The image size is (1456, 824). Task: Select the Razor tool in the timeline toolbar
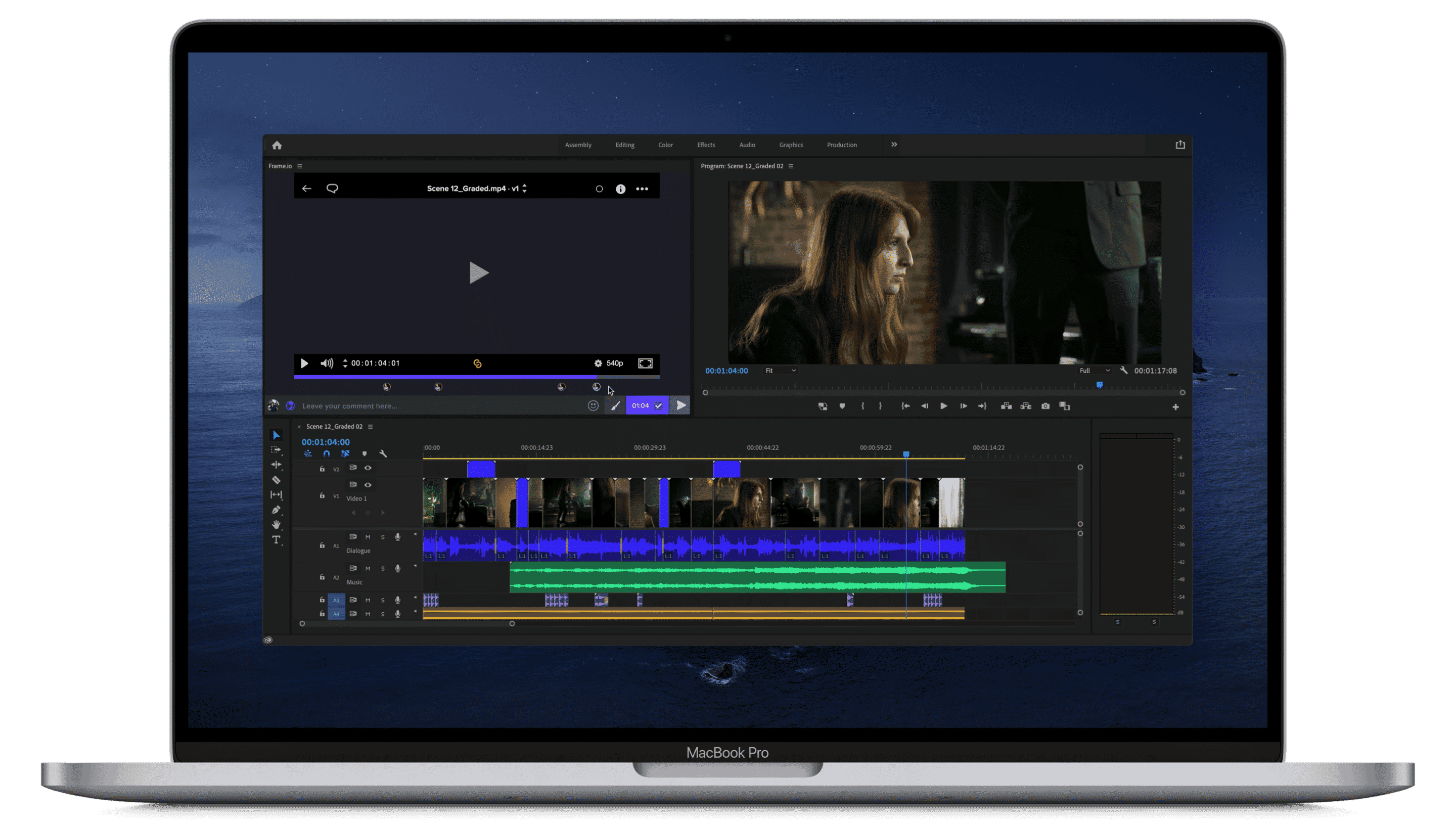(x=276, y=480)
